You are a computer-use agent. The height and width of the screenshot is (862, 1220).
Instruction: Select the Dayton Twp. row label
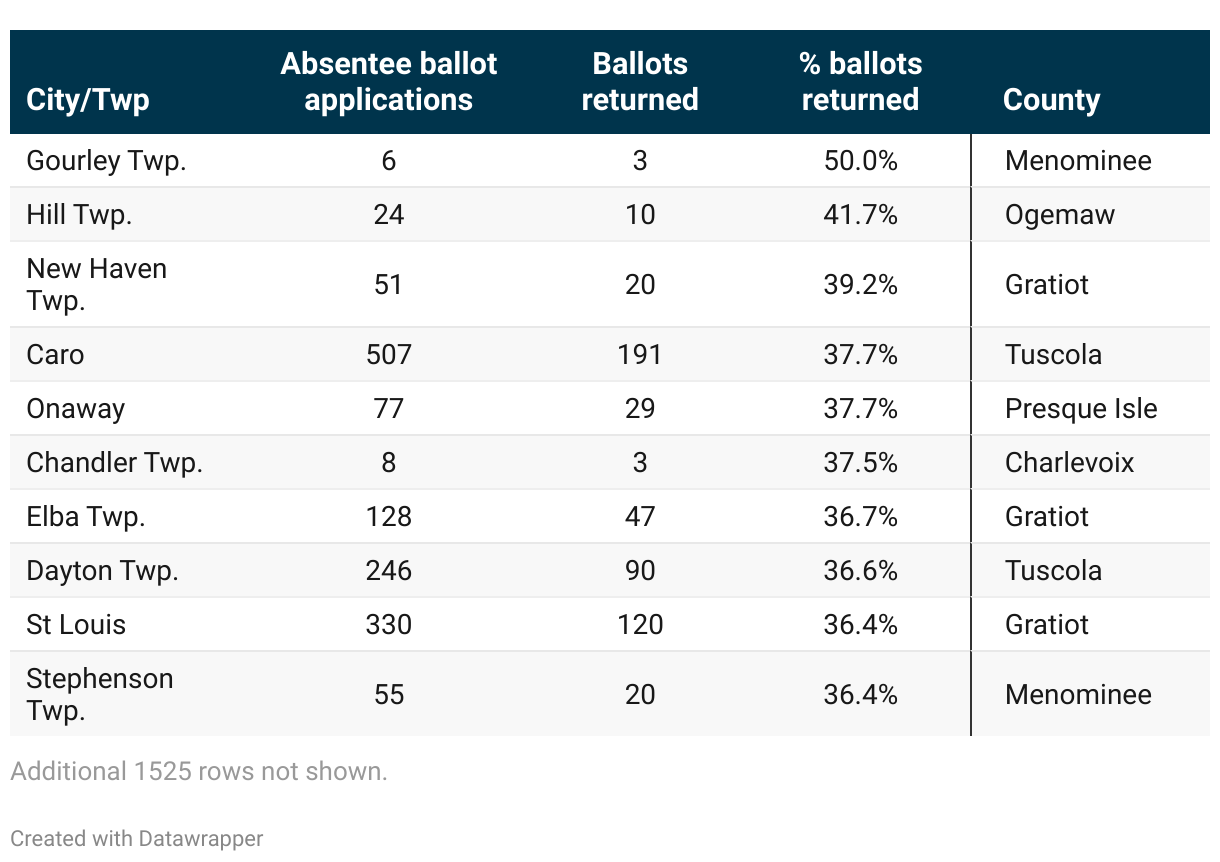(x=102, y=571)
